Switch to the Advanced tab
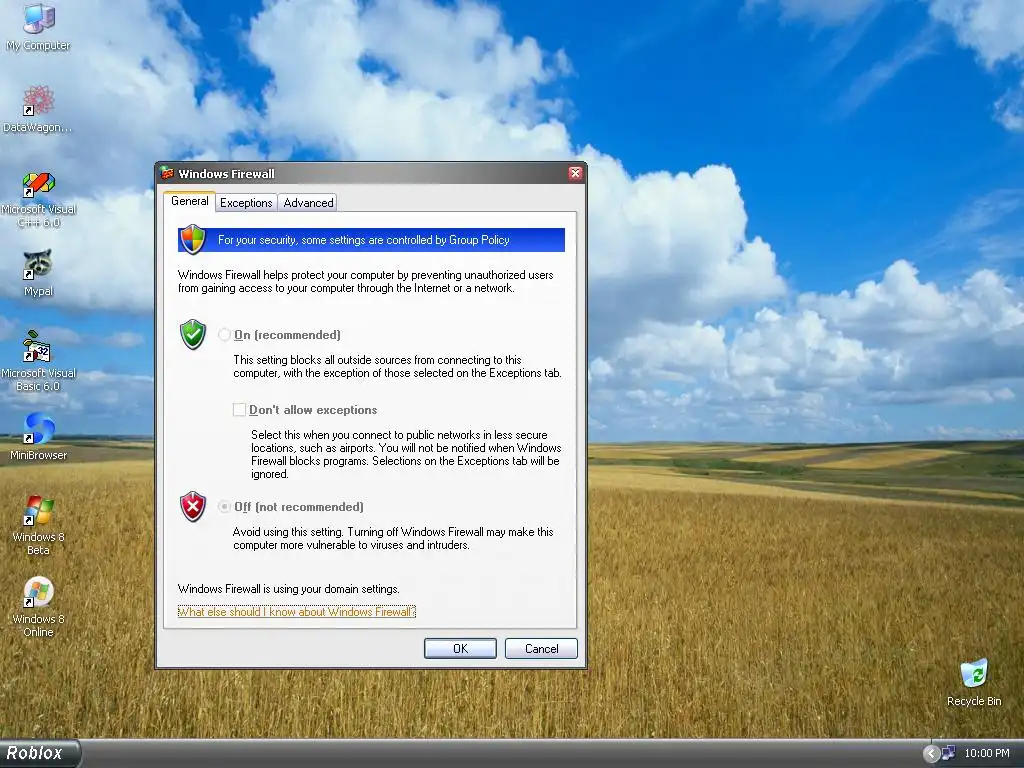The width and height of the screenshot is (1024, 768). point(308,202)
